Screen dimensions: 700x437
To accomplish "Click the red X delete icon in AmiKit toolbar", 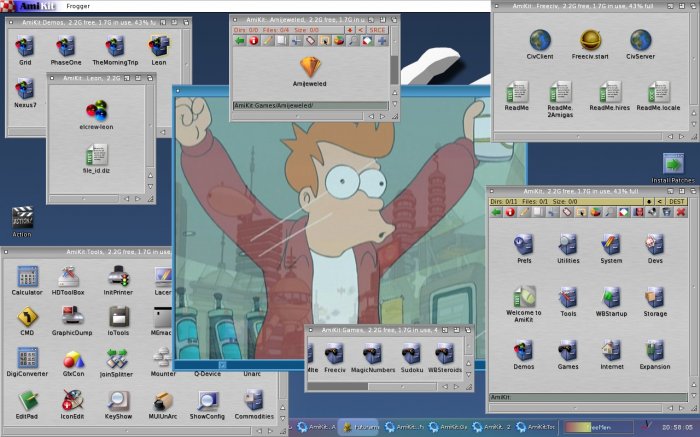I will pos(681,212).
